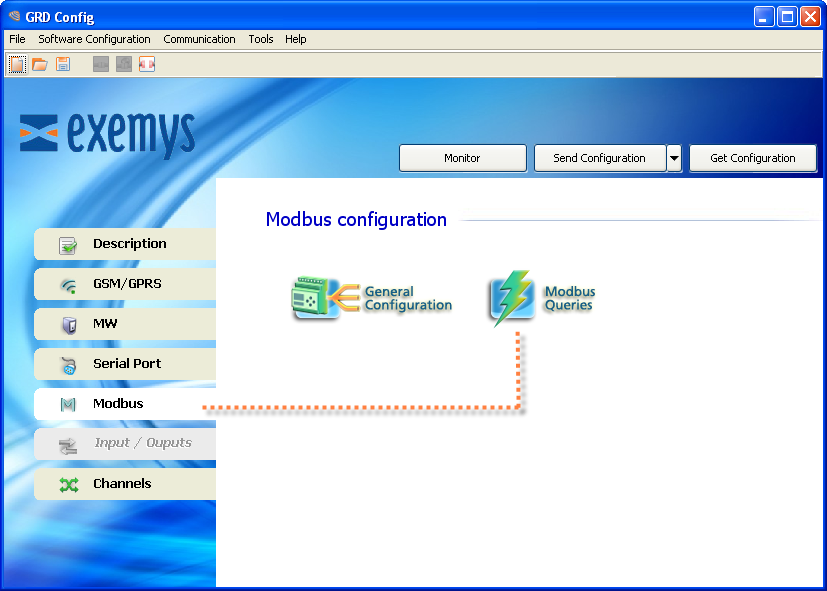Click the Get Configuration button
827x591 pixels.
pyautogui.click(x=752, y=158)
